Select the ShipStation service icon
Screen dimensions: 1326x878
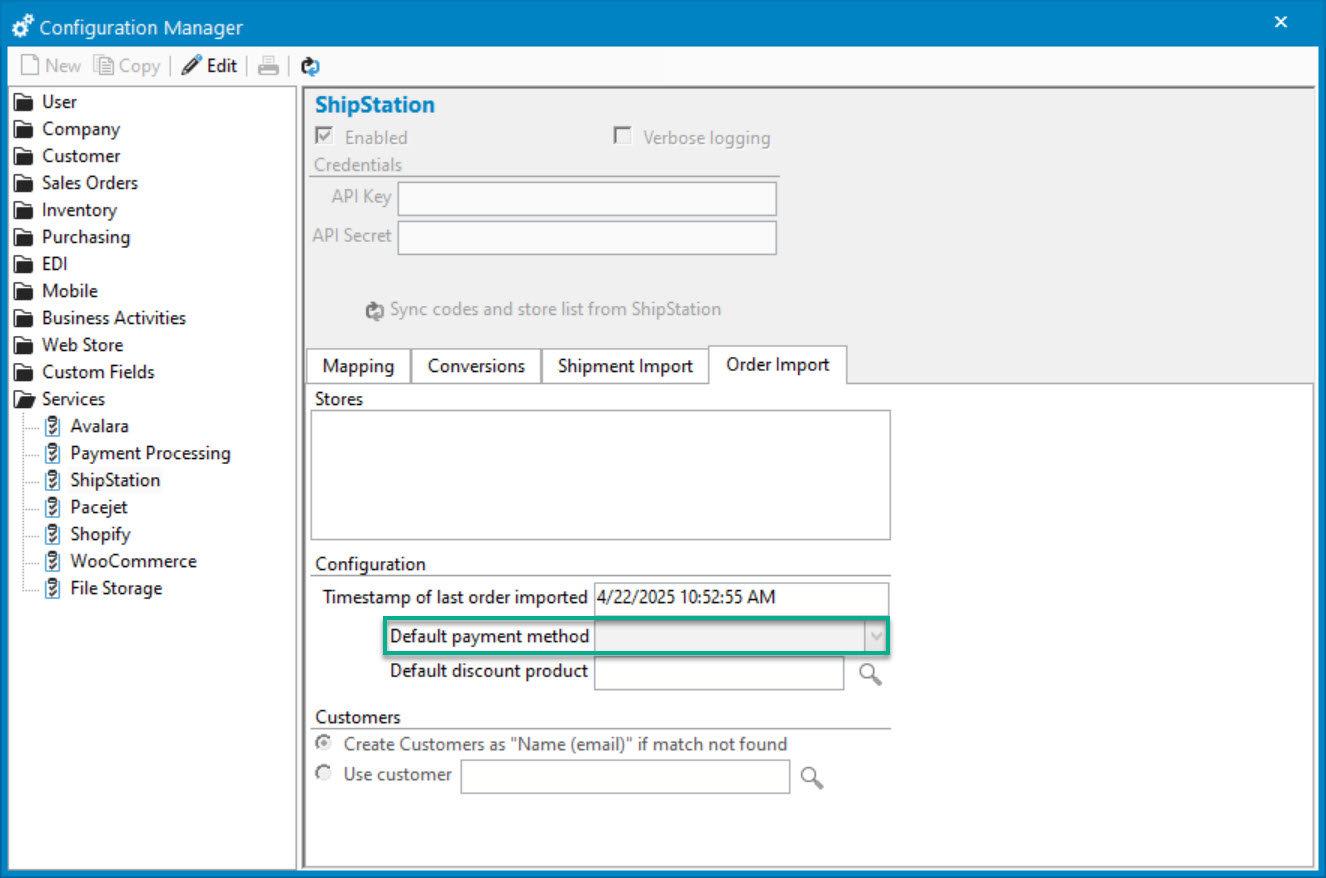[53, 480]
